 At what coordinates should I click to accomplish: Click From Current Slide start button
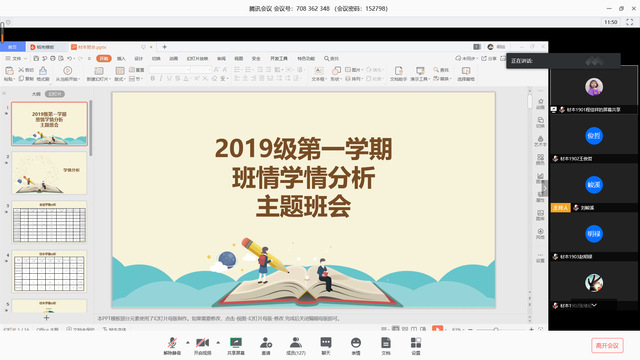click(x=68, y=73)
